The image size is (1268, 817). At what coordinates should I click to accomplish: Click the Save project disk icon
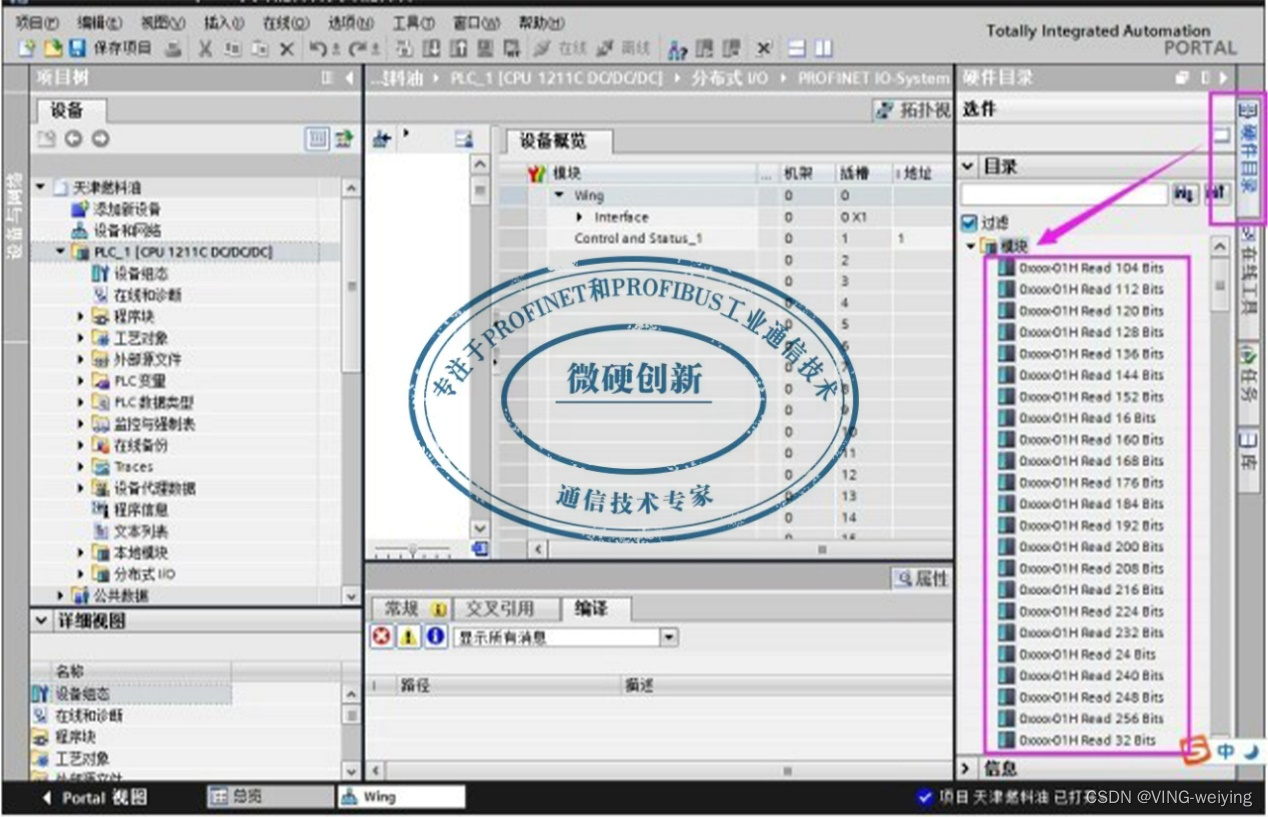pyautogui.click(x=76, y=48)
